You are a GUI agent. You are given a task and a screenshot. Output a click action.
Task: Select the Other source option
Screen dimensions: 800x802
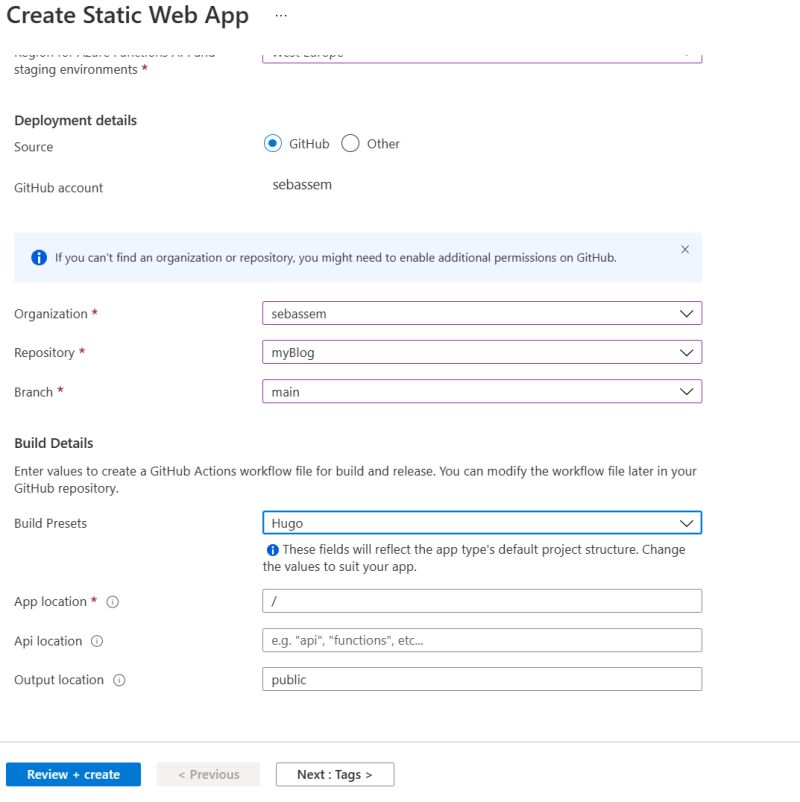click(x=351, y=143)
